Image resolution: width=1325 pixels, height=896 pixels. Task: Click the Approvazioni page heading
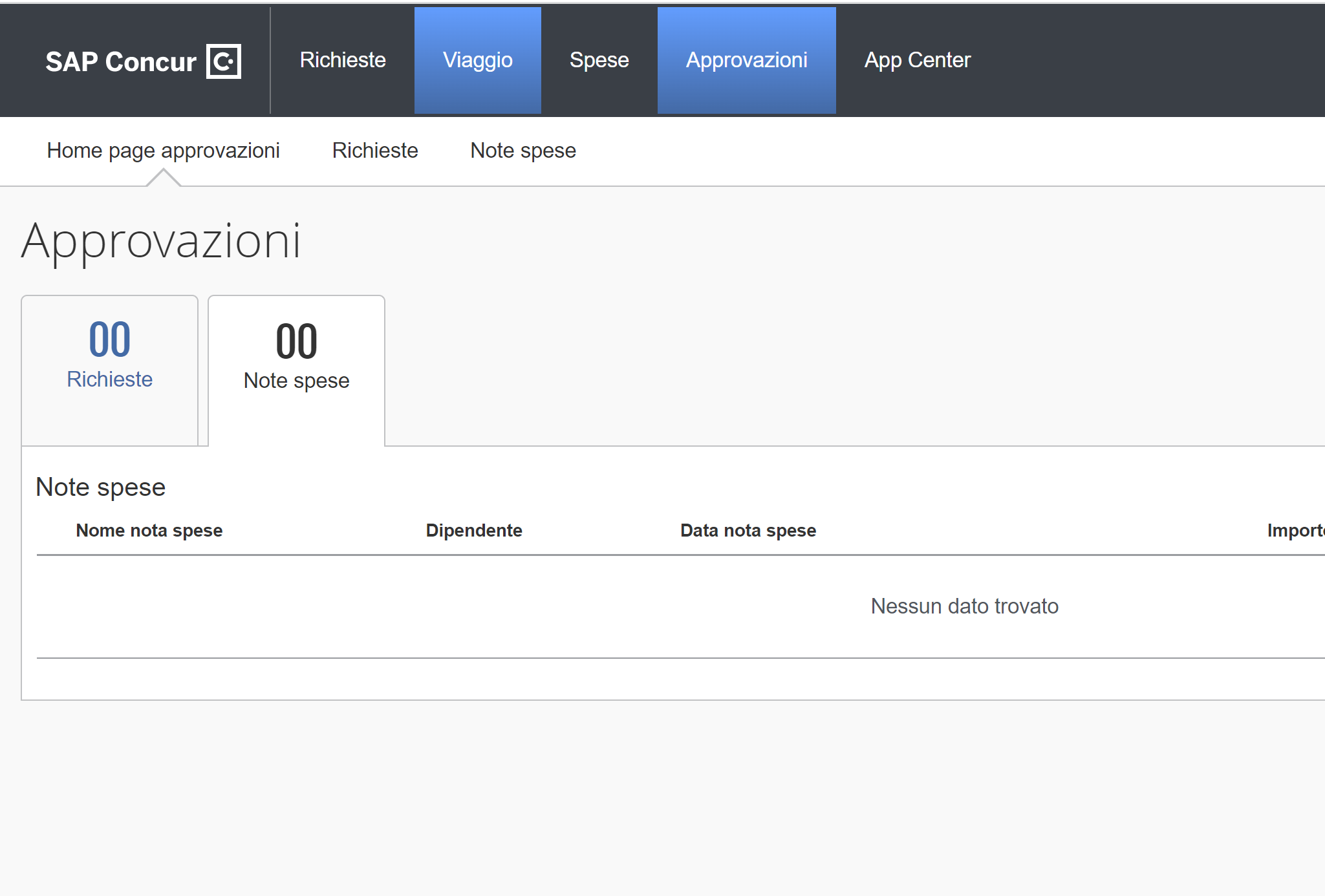click(161, 242)
